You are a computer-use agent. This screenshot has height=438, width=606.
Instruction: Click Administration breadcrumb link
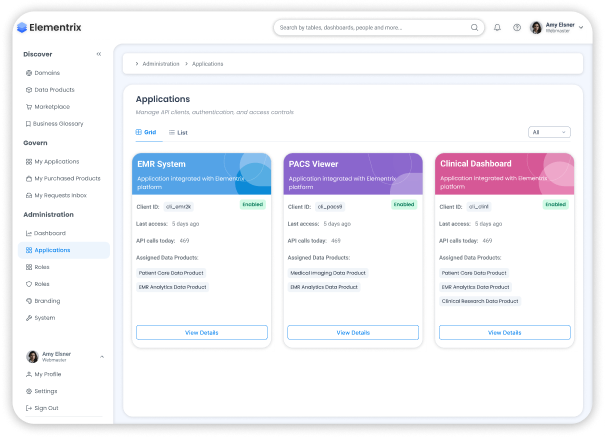(x=161, y=64)
